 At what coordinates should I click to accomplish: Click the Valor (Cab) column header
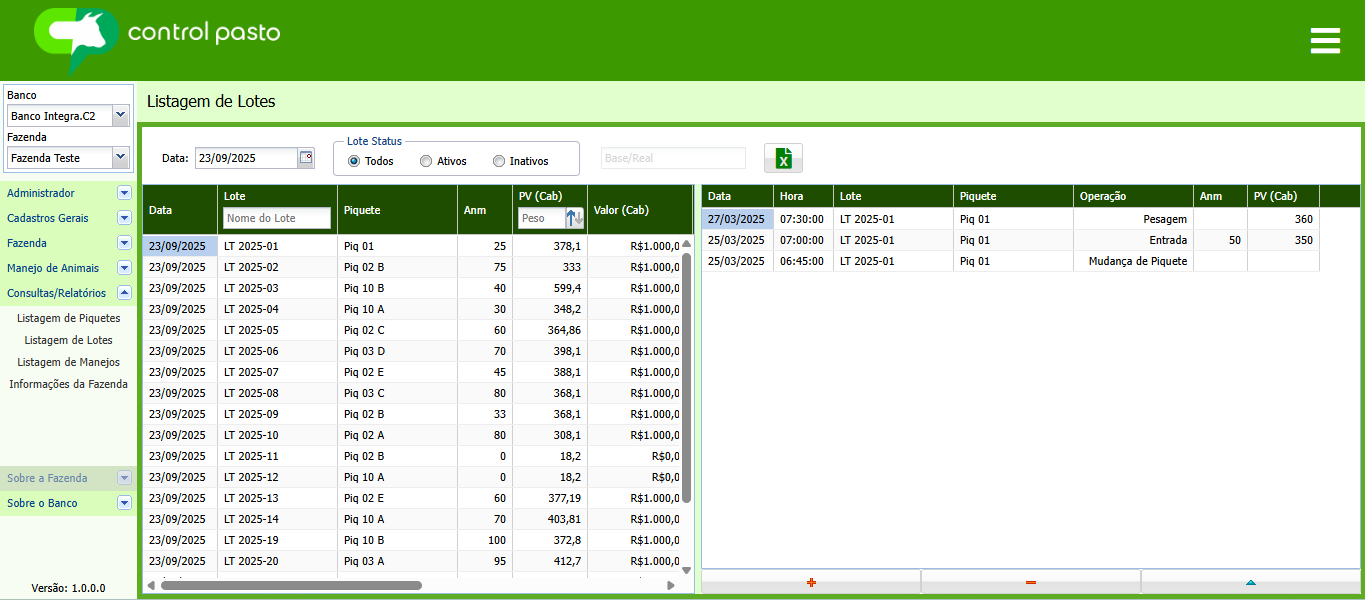pos(640,210)
